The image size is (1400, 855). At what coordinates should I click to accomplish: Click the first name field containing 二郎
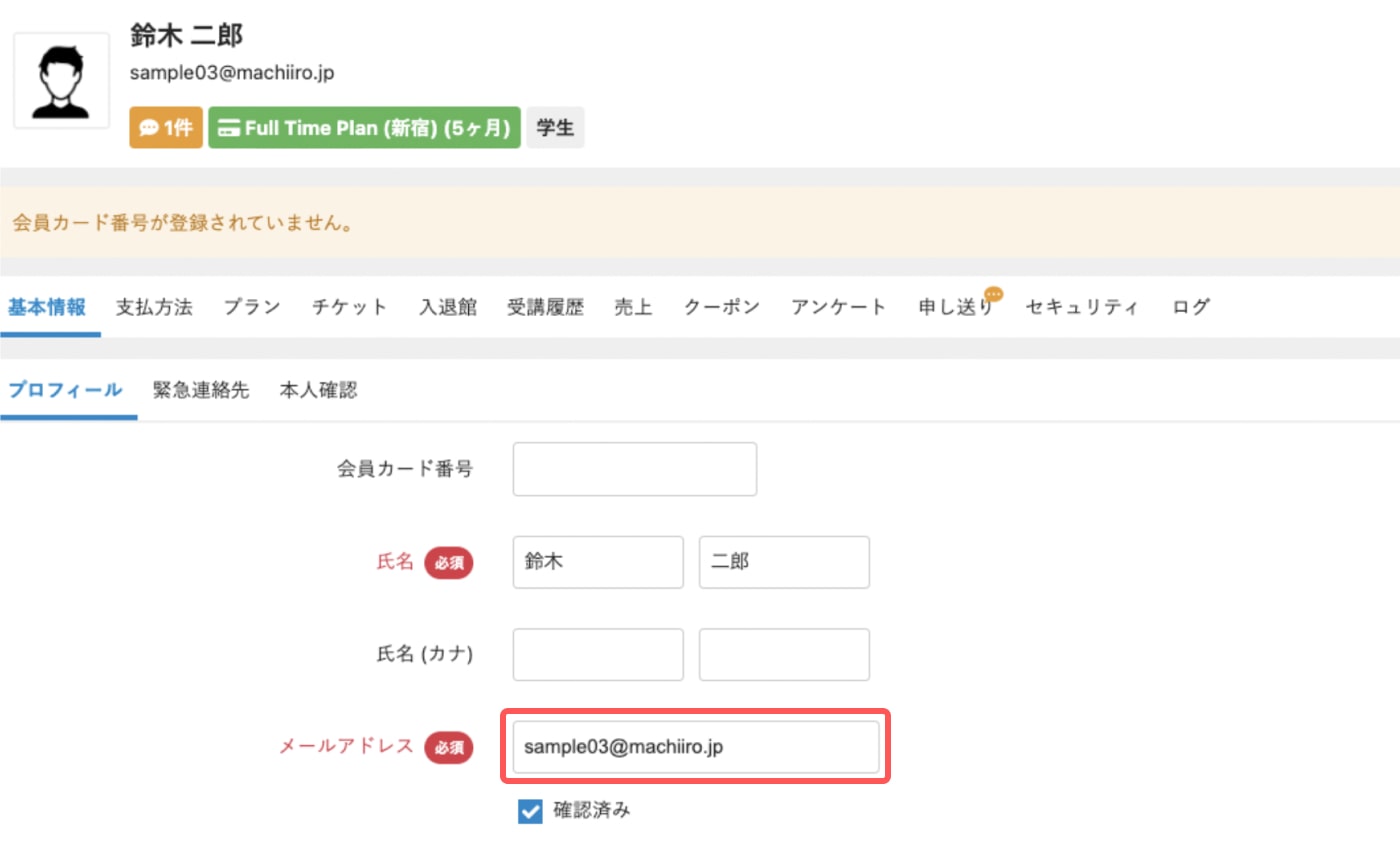click(x=784, y=562)
